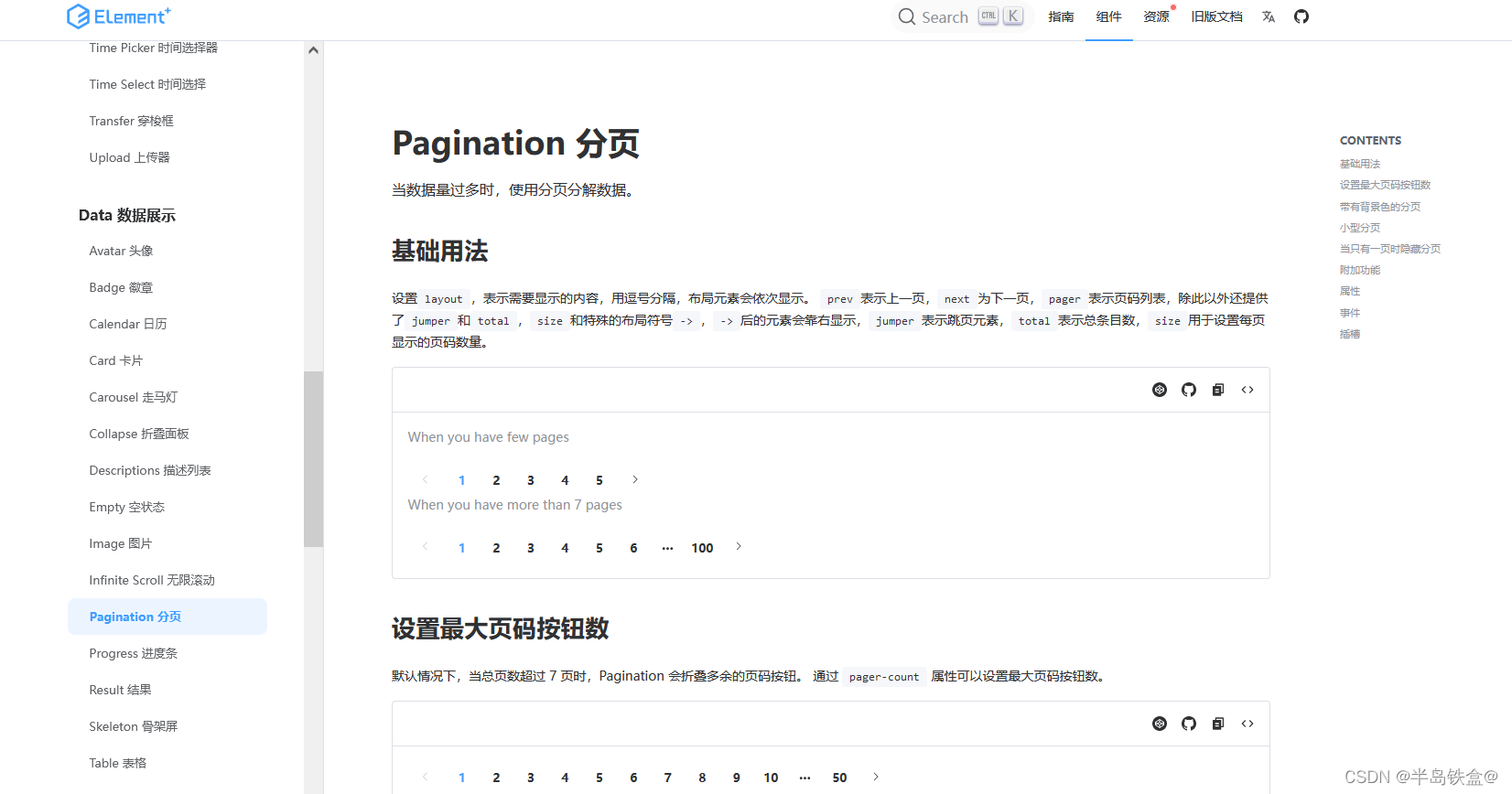
Task: Open Carousel 走马灯 in sidebar
Action: 134,397
